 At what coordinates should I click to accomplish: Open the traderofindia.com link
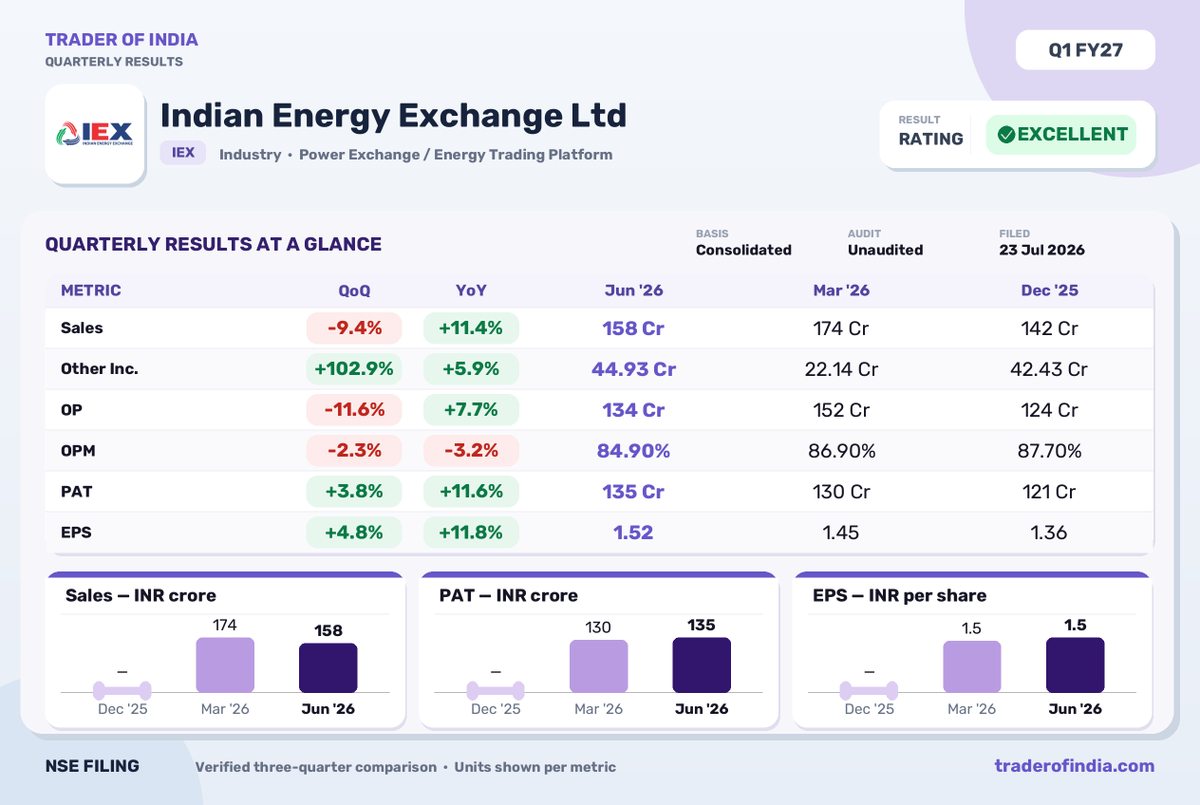click(x=1075, y=766)
